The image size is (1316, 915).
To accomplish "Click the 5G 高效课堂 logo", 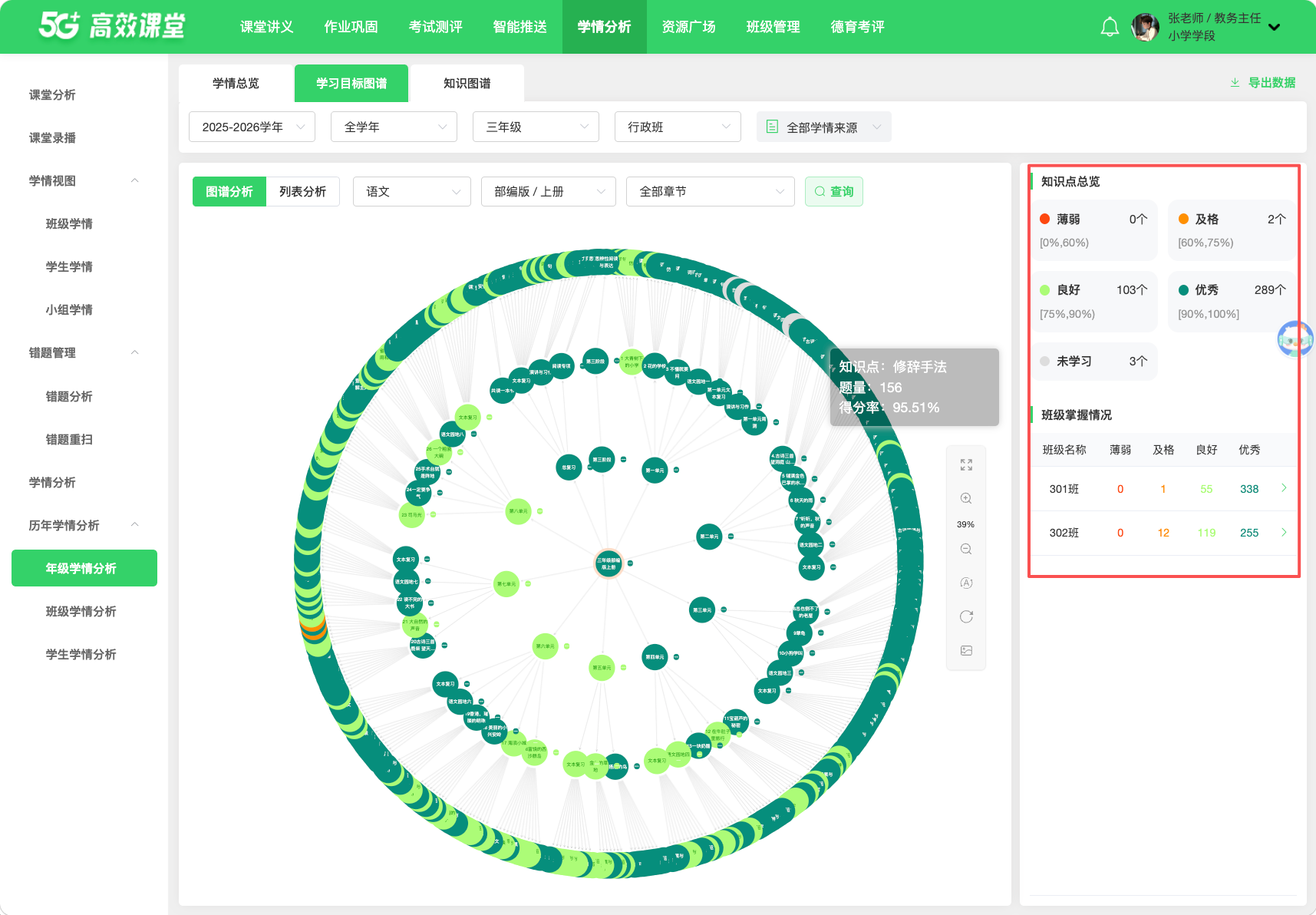I will [112, 26].
